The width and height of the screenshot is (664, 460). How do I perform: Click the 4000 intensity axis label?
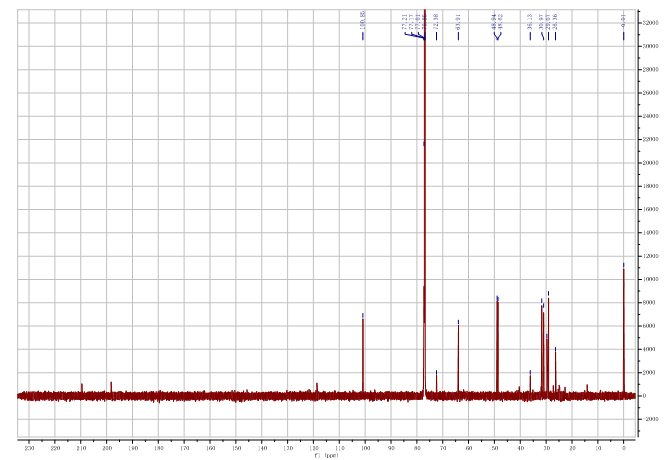point(650,349)
